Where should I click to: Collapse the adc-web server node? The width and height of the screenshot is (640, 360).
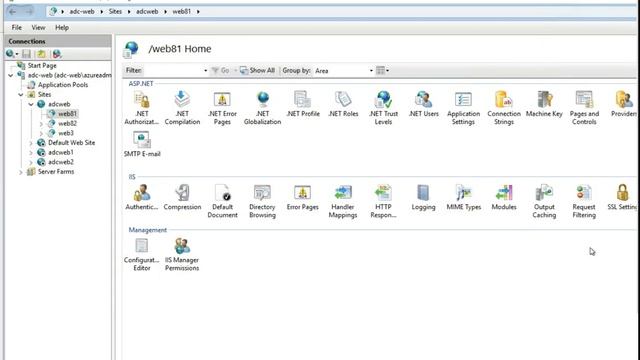[x=11, y=76]
